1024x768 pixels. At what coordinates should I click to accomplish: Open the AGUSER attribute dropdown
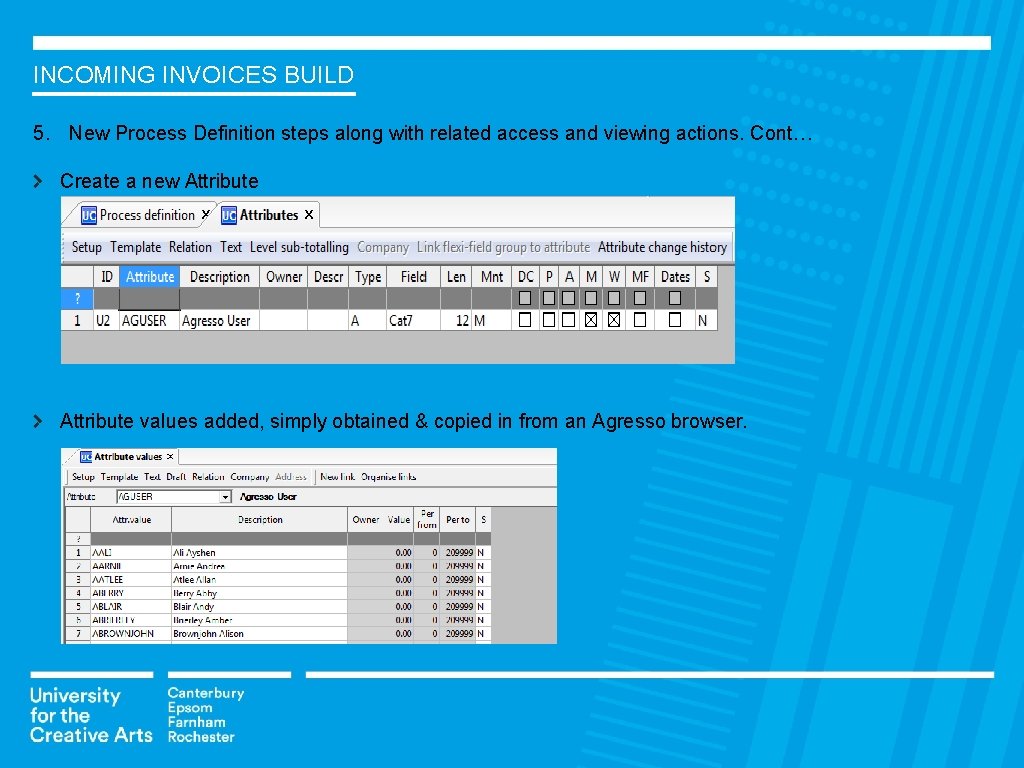[225, 497]
